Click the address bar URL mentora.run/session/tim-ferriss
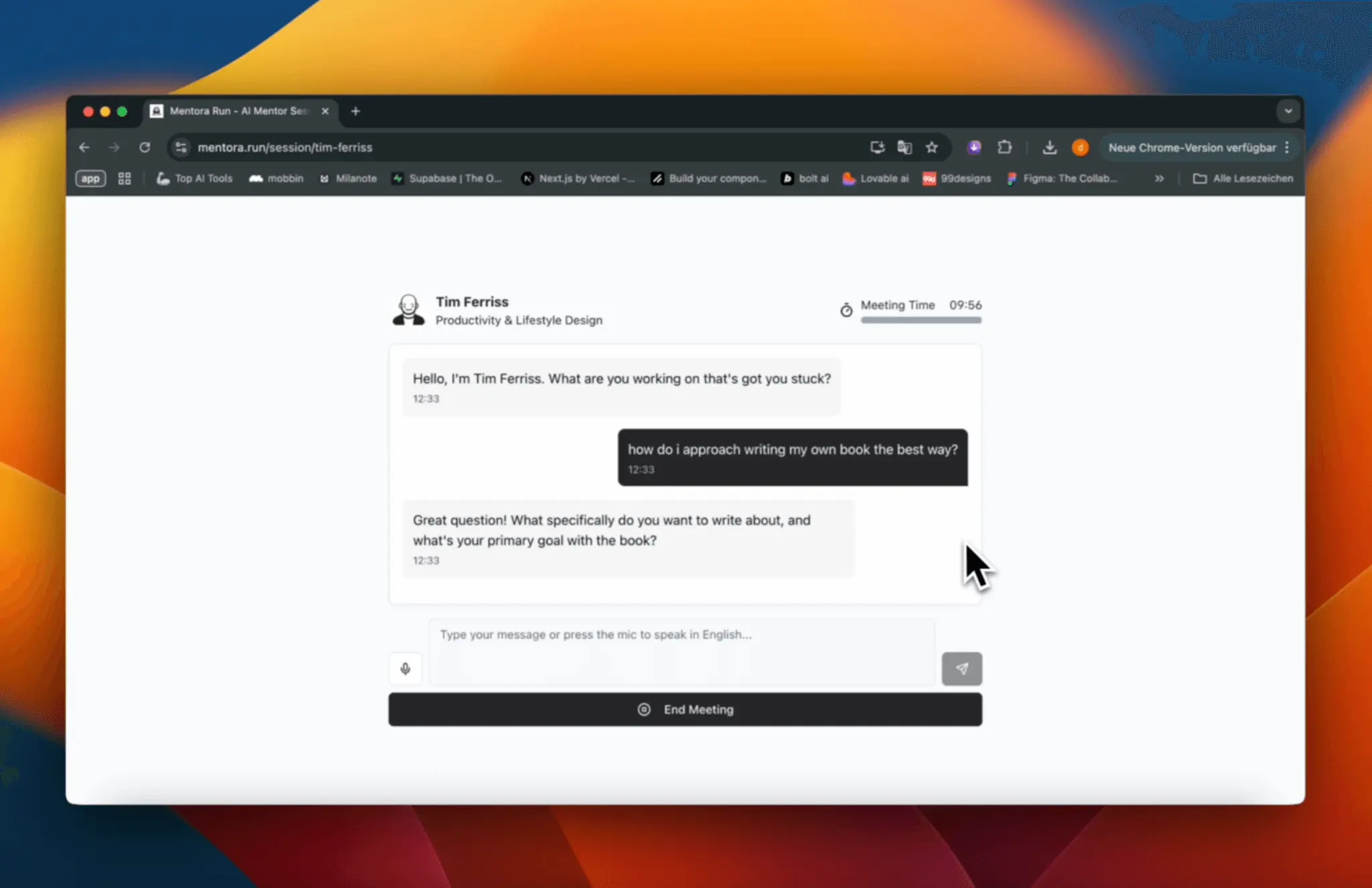Image resolution: width=1372 pixels, height=888 pixels. (285, 147)
